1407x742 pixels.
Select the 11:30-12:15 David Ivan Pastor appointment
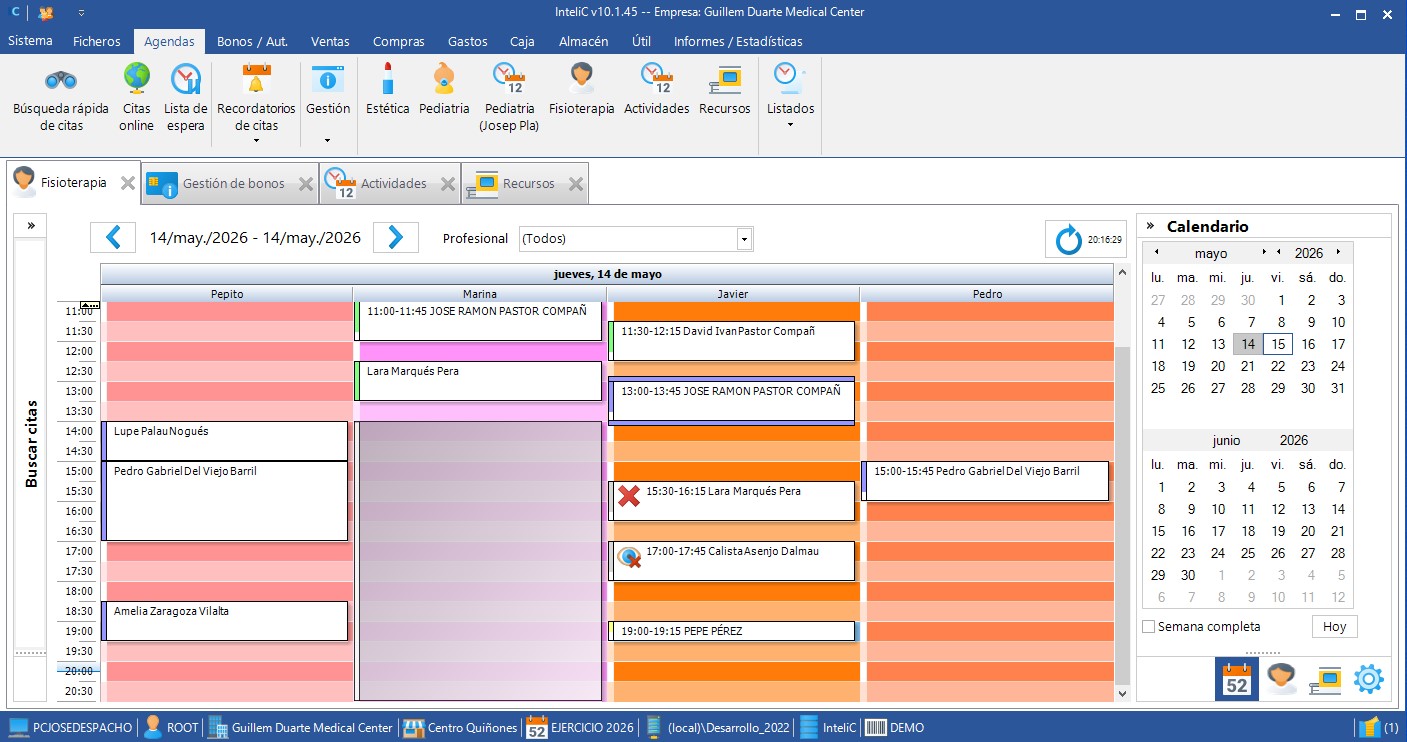point(732,341)
